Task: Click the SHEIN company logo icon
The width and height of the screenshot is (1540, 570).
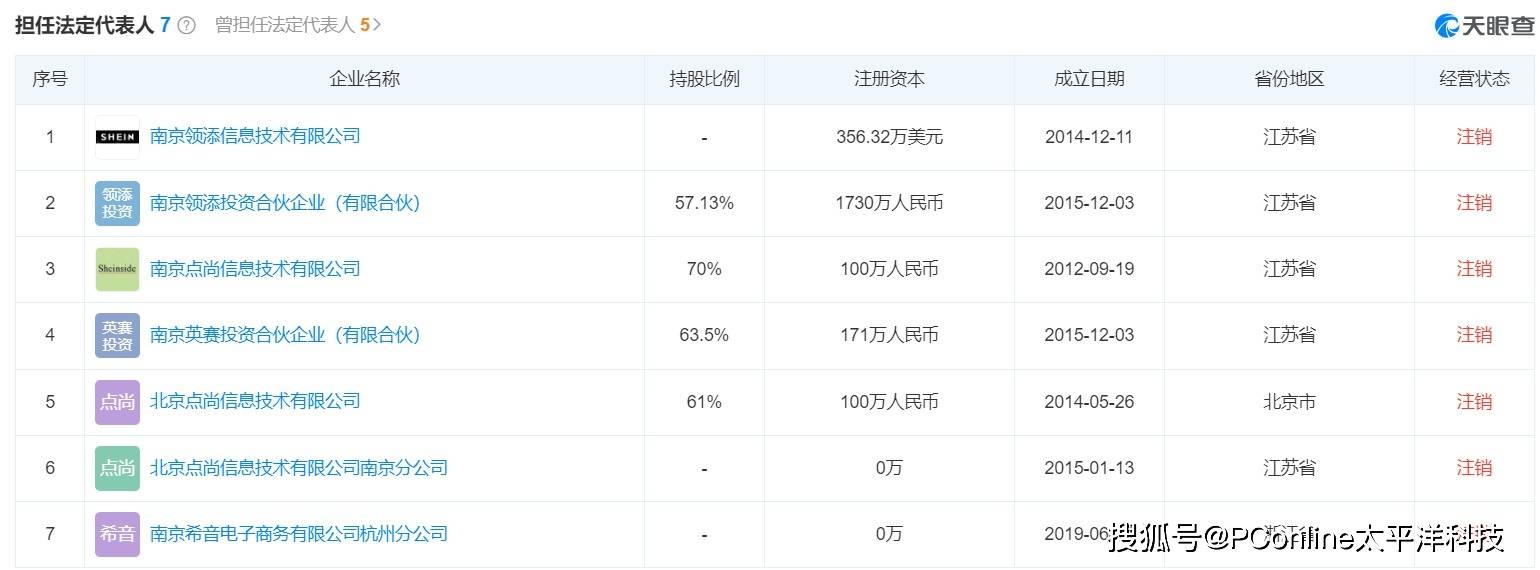Action: (x=117, y=137)
